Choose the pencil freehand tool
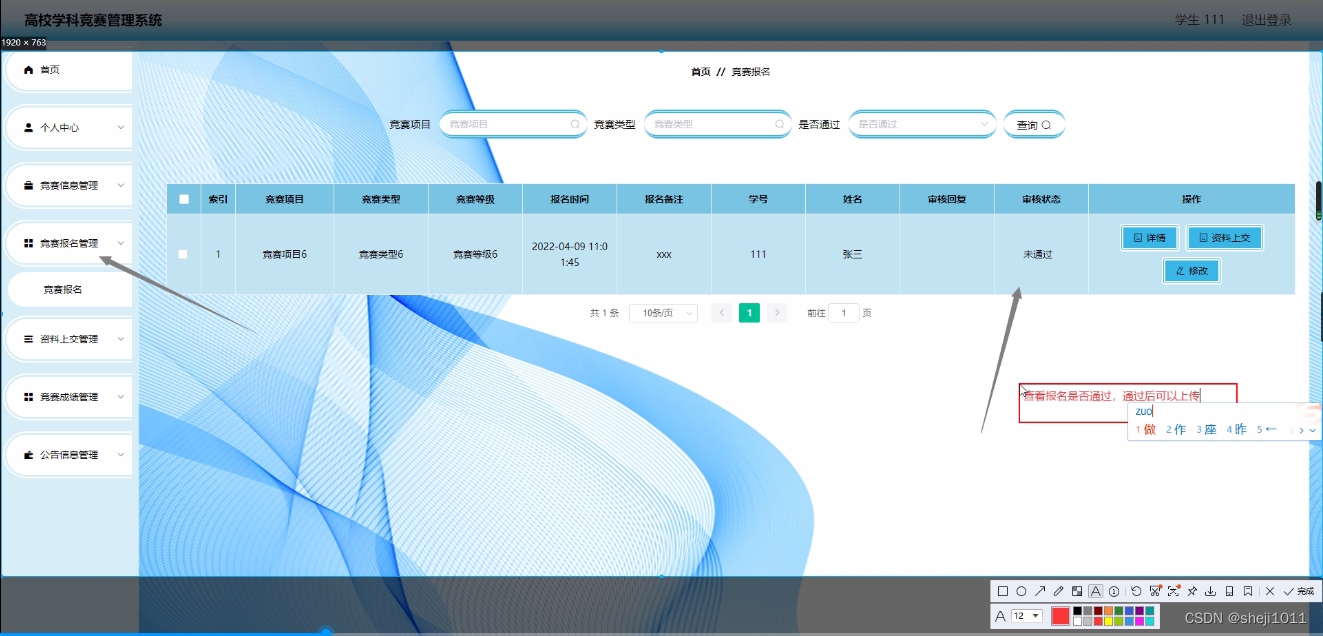The height and width of the screenshot is (636, 1323). click(x=1058, y=591)
